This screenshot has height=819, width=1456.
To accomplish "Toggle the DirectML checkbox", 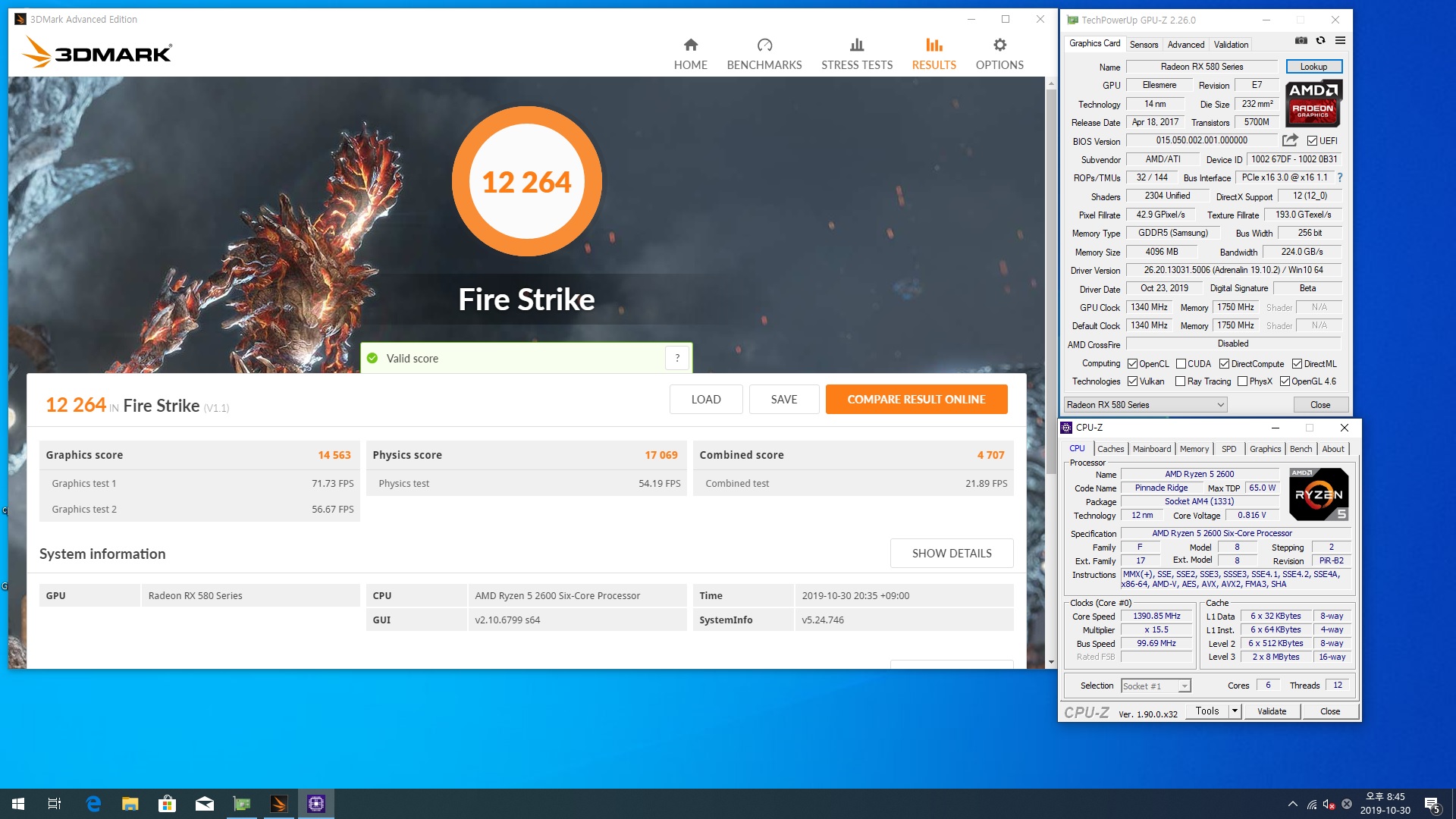I will point(1297,364).
